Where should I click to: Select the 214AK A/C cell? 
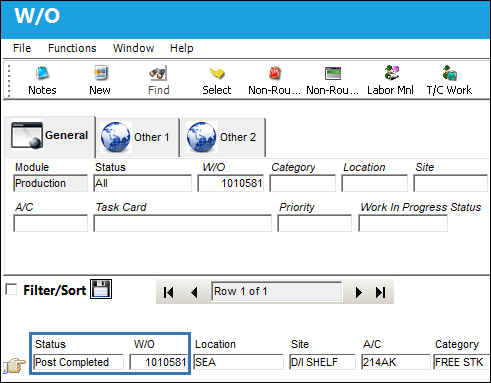click(x=396, y=362)
